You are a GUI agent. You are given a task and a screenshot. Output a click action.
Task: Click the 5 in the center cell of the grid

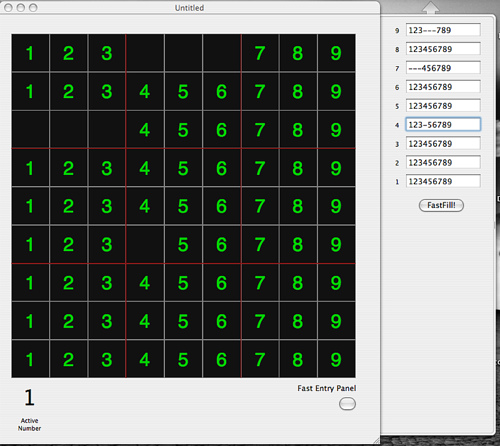183,206
